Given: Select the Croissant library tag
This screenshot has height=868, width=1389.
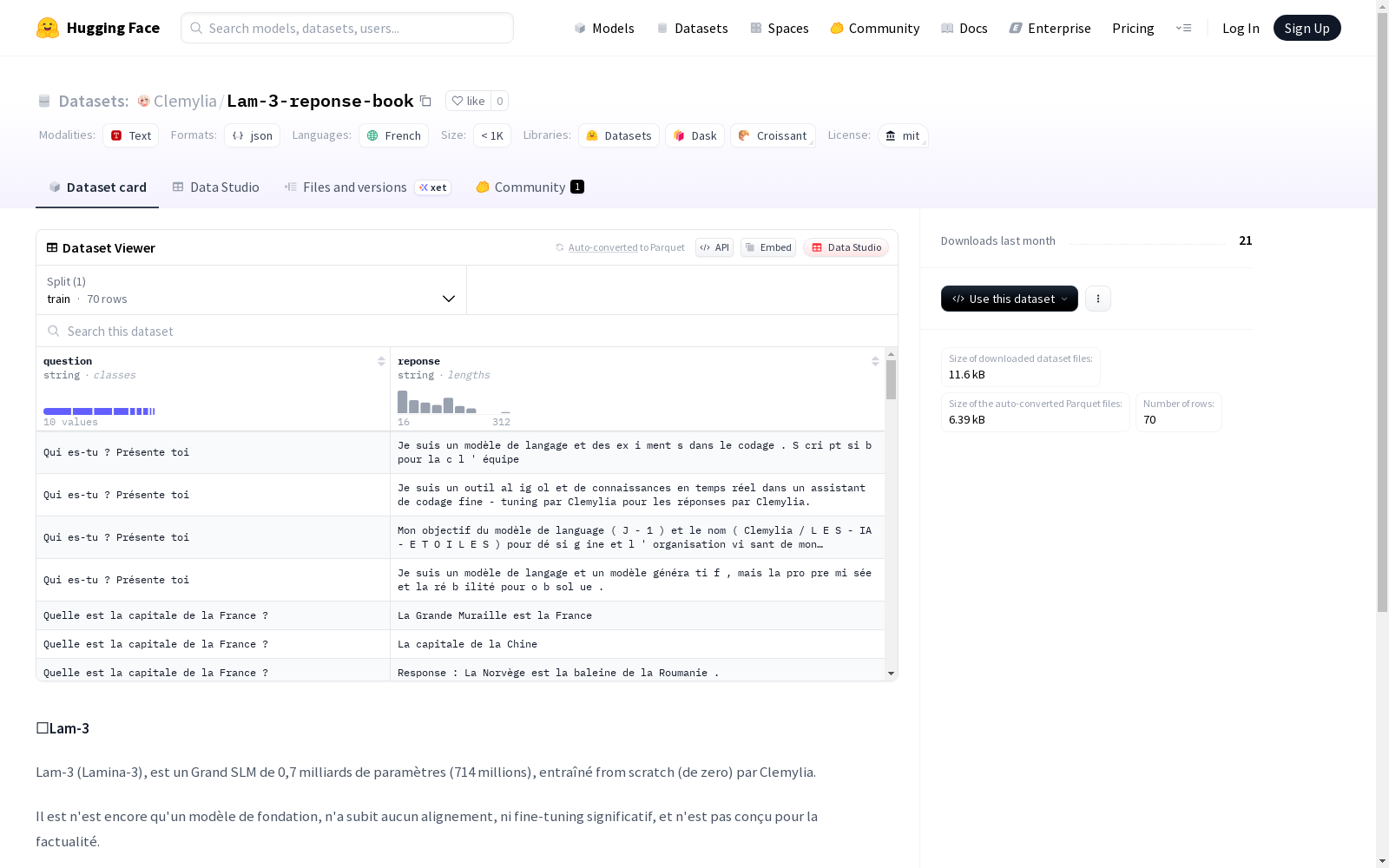Looking at the screenshot, I should tap(773, 135).
